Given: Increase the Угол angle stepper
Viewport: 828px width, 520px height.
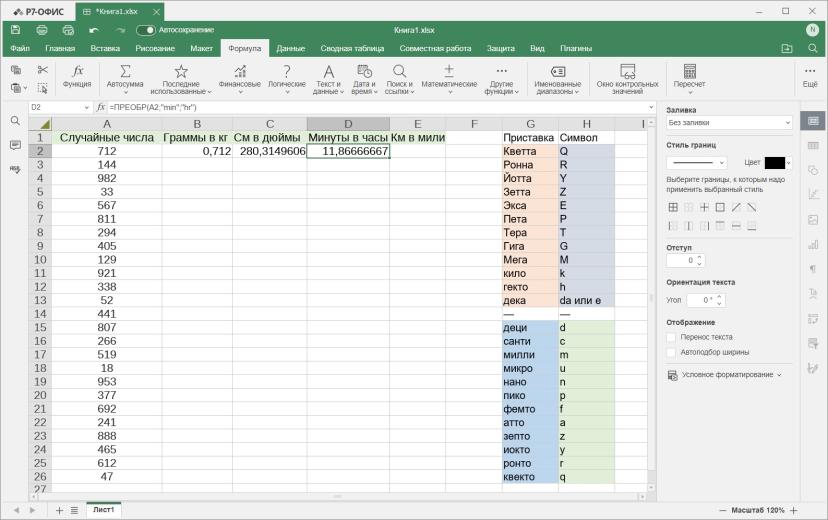Looking at the screenshot, I should (x=719, y=297).
